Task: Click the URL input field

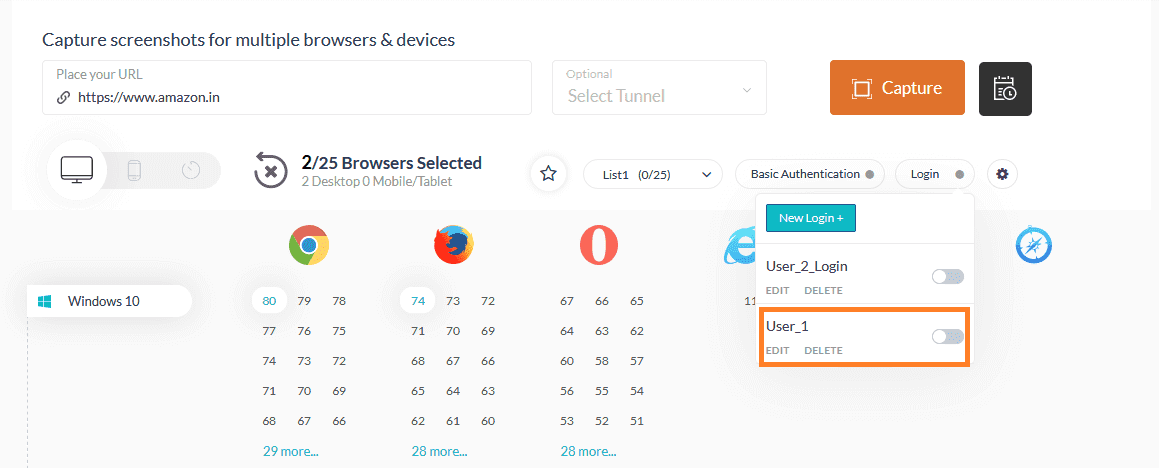Action: (x=287, y=88)
